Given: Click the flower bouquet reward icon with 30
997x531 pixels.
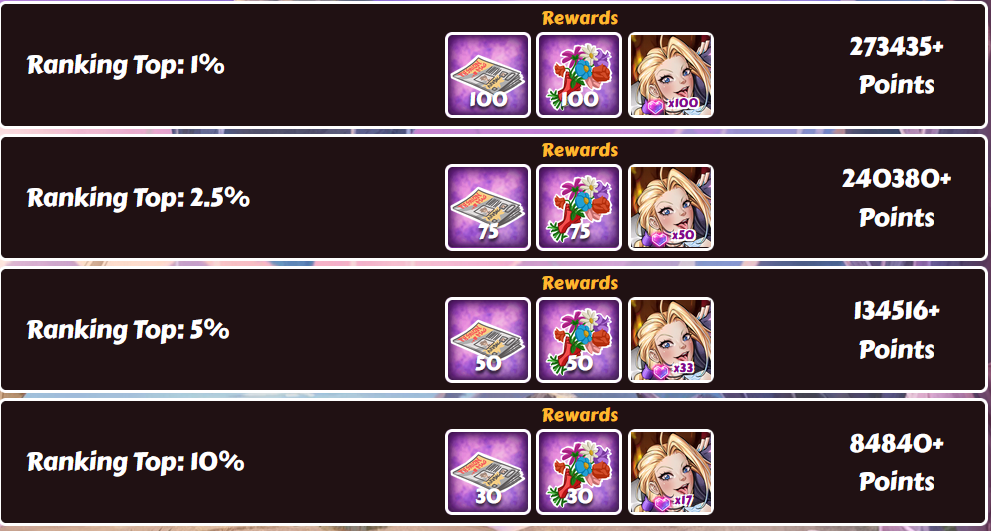Looking at the screenshot, I should tap(579, 472).
